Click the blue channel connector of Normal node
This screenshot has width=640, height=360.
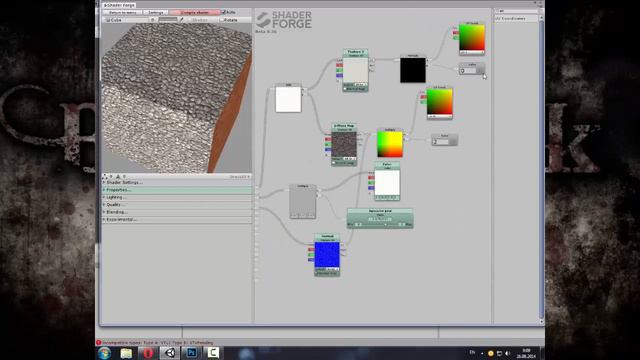point(311,259)
